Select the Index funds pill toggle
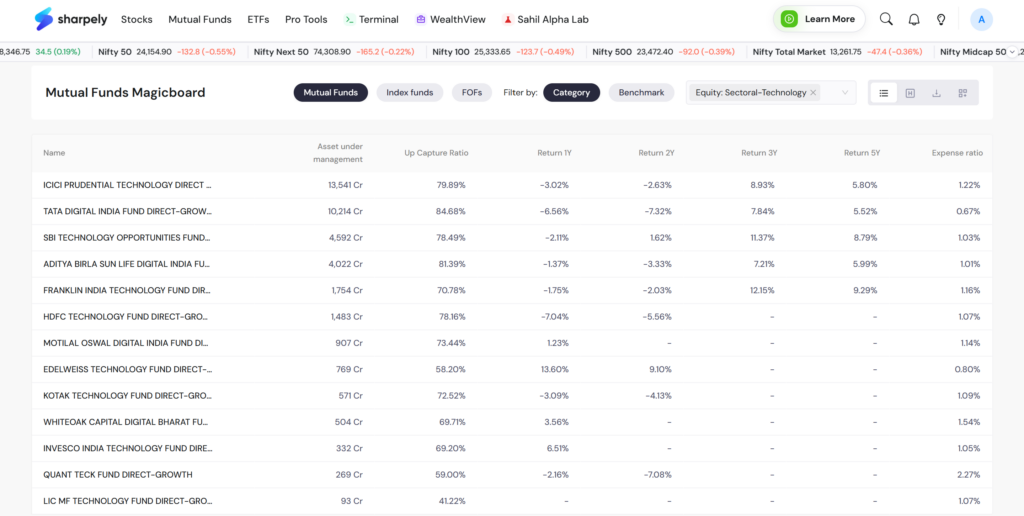This screenshot has width=1024, height=516. click(x=409, y=93)
